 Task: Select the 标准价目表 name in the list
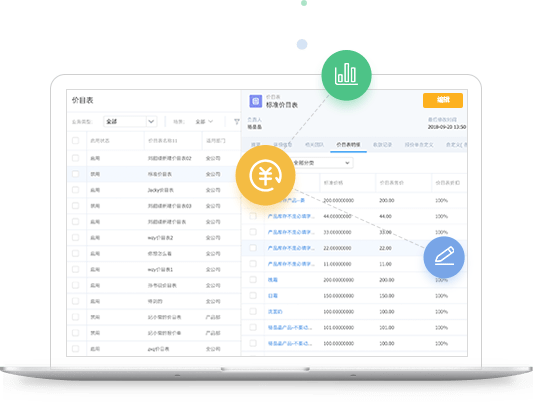click(159, 174)
